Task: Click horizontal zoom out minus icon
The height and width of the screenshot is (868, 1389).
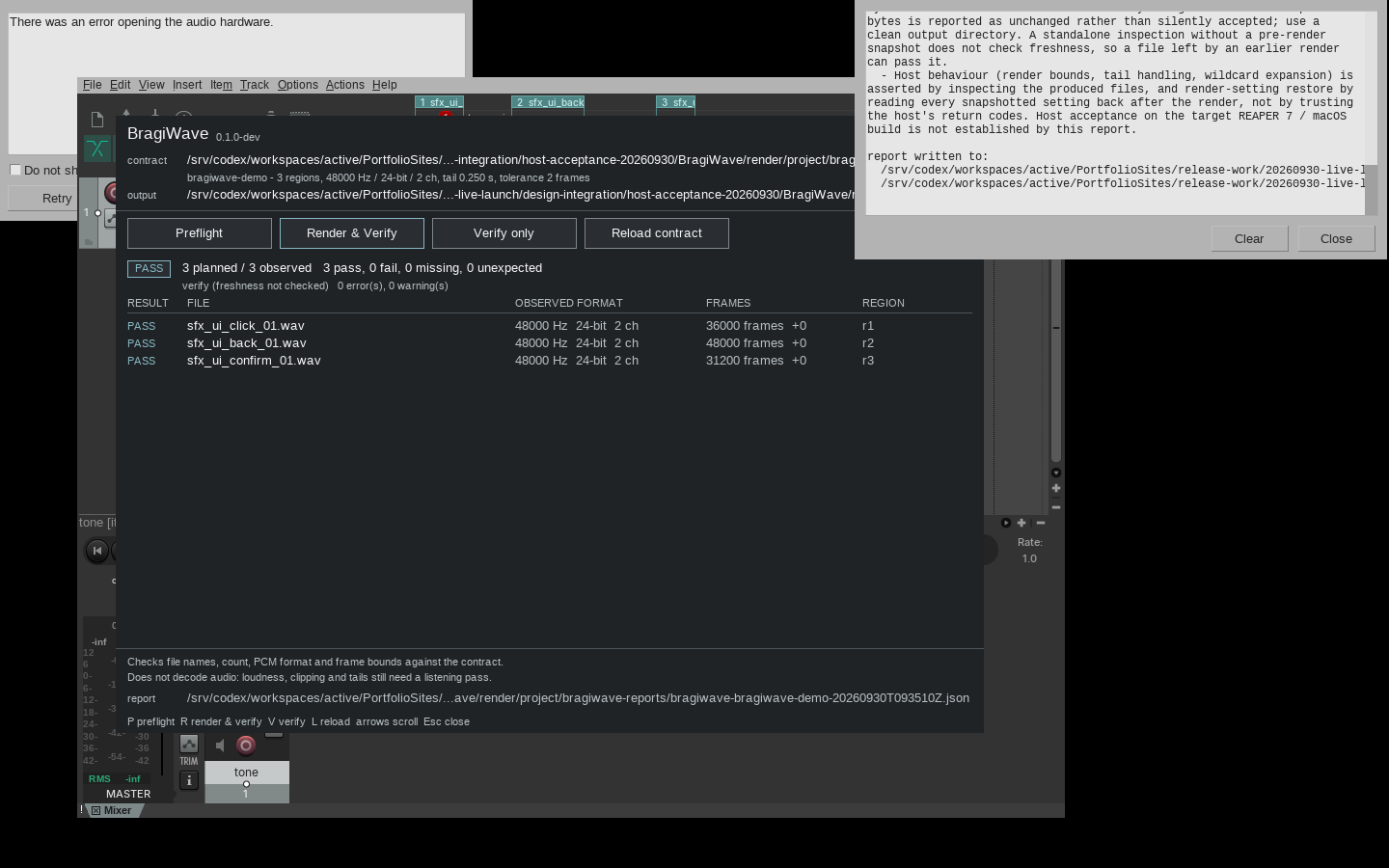Action: point(1040,523)
